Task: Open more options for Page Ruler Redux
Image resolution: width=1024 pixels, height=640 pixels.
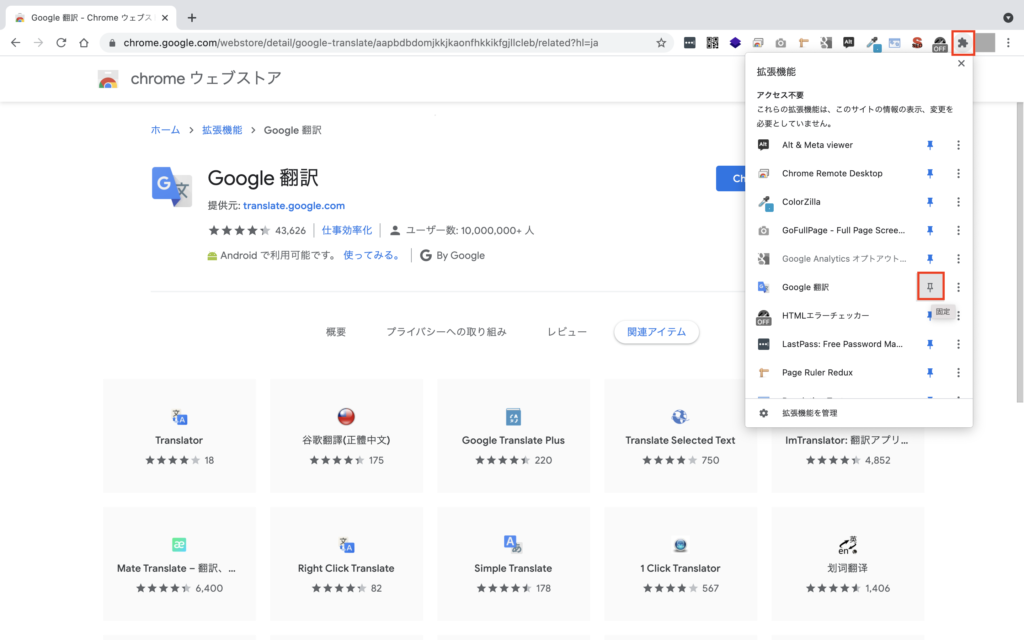Action: coord(958,372)
